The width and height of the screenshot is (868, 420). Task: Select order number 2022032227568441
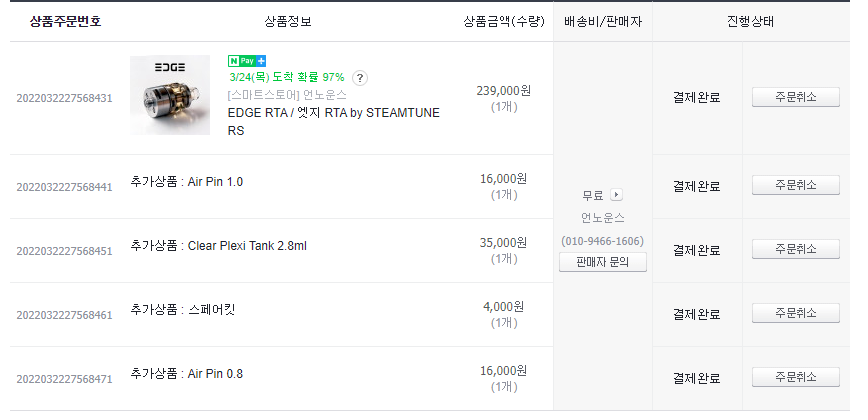pos(64,187)
